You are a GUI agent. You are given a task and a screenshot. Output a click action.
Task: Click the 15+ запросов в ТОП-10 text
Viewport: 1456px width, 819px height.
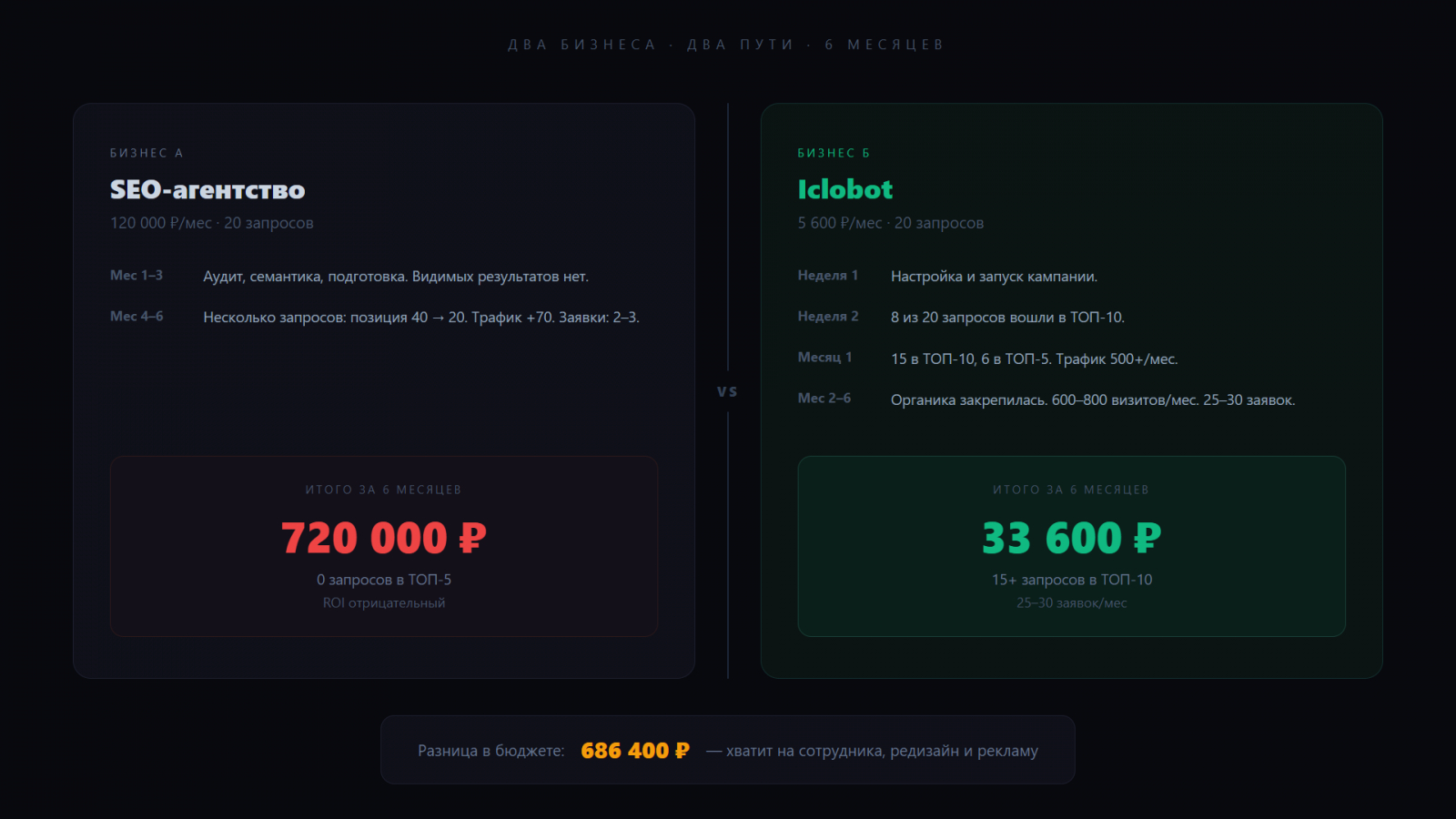1071,580
